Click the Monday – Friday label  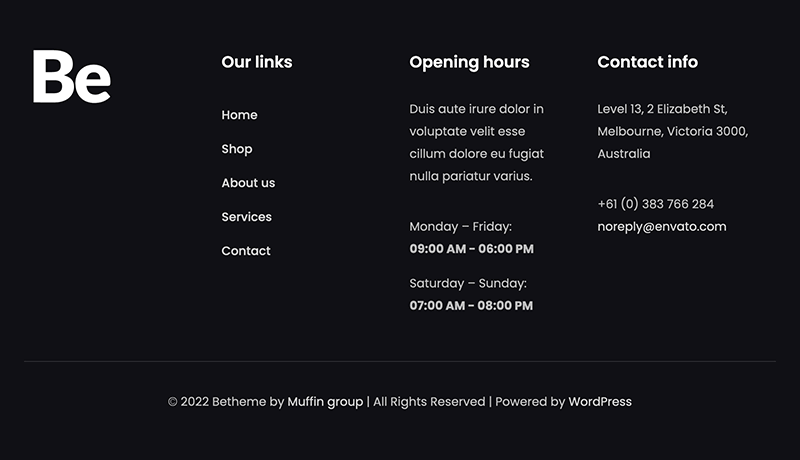click(460, 227)
